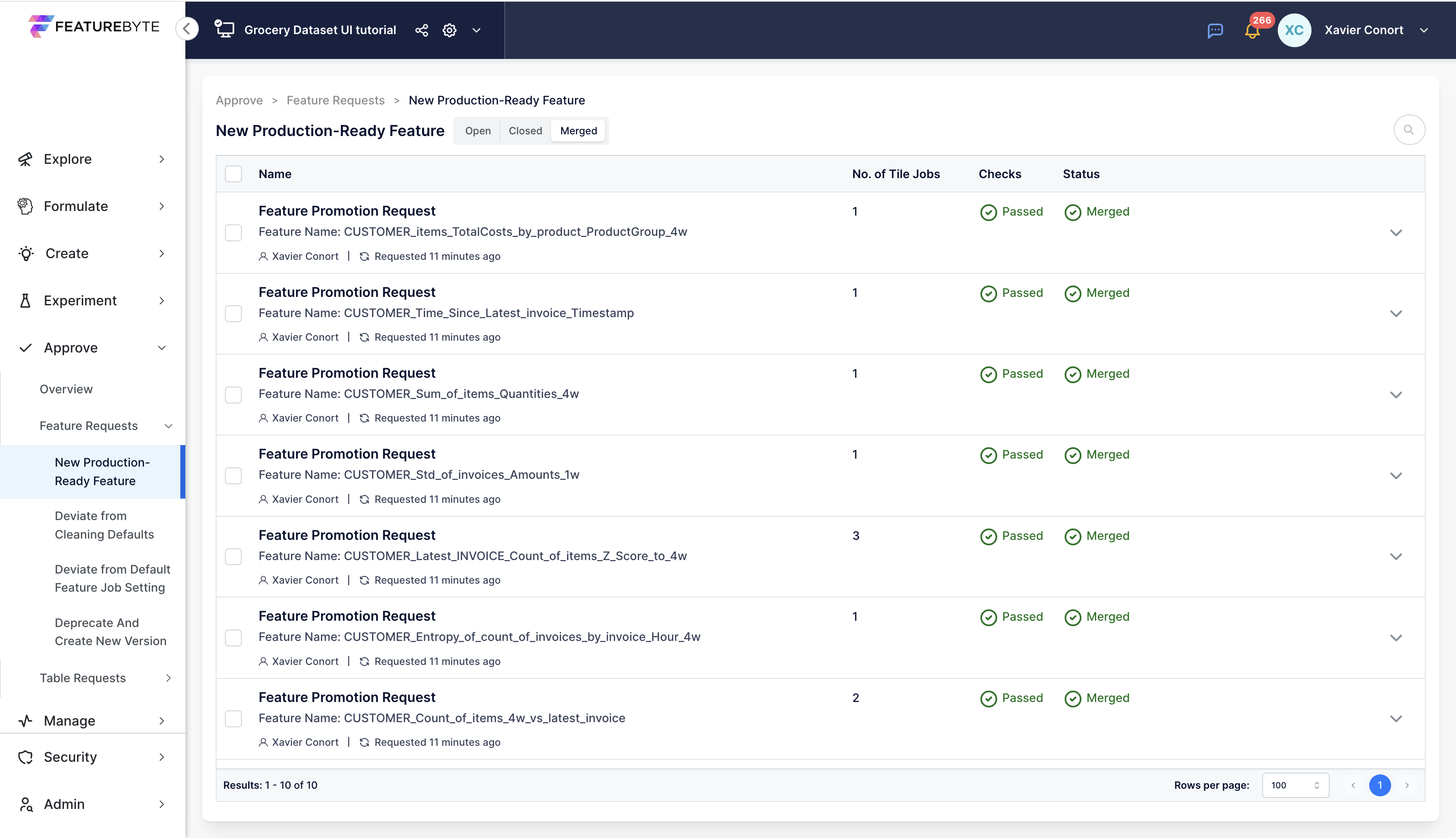Click the Experiment flask icon

tap(25, 300)
